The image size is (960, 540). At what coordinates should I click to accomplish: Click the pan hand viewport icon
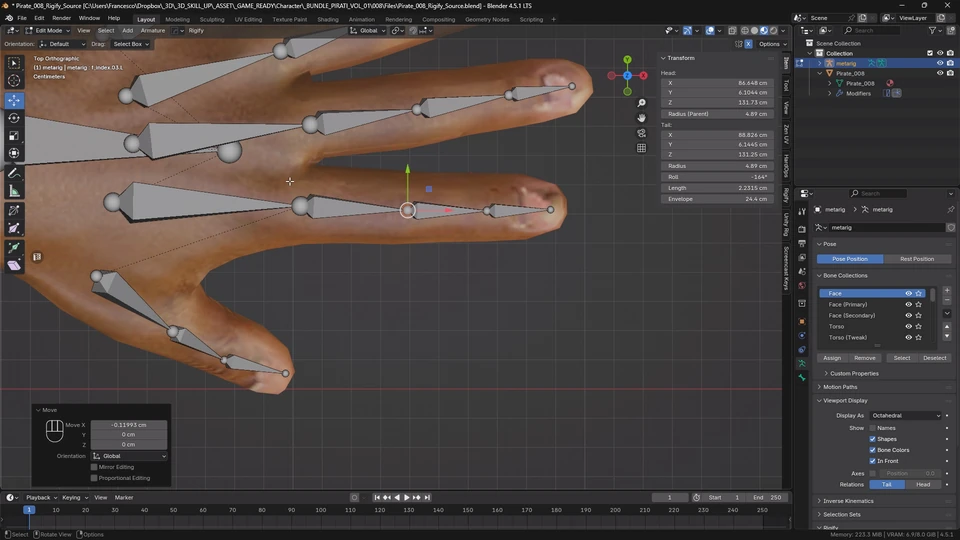point(641,118)
